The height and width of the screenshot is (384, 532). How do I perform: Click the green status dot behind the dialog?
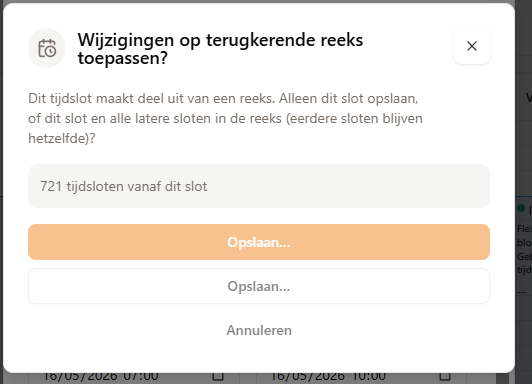tap(521, 208)
